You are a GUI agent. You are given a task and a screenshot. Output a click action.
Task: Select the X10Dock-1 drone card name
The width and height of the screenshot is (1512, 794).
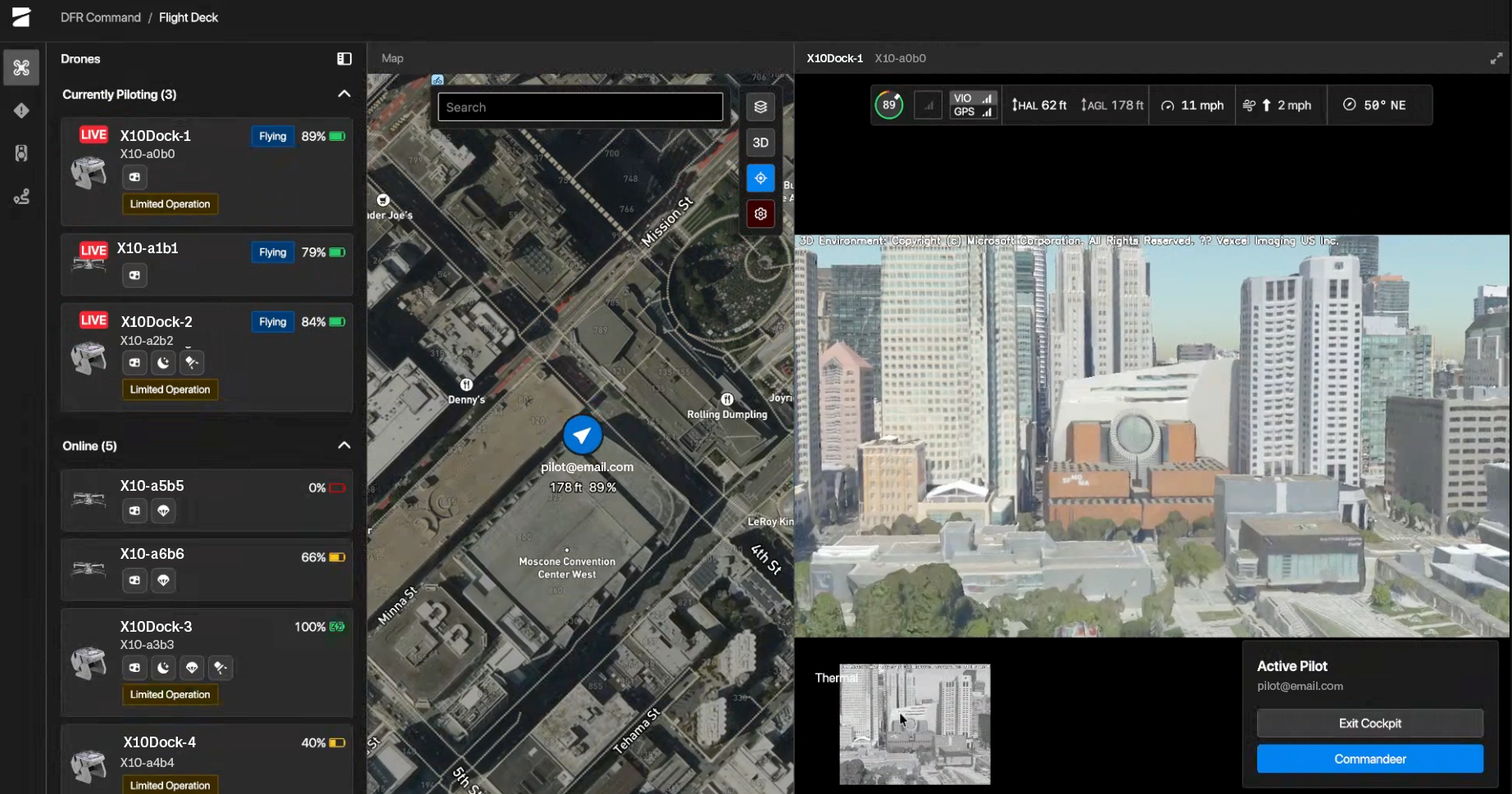click(x=156, y=136)
